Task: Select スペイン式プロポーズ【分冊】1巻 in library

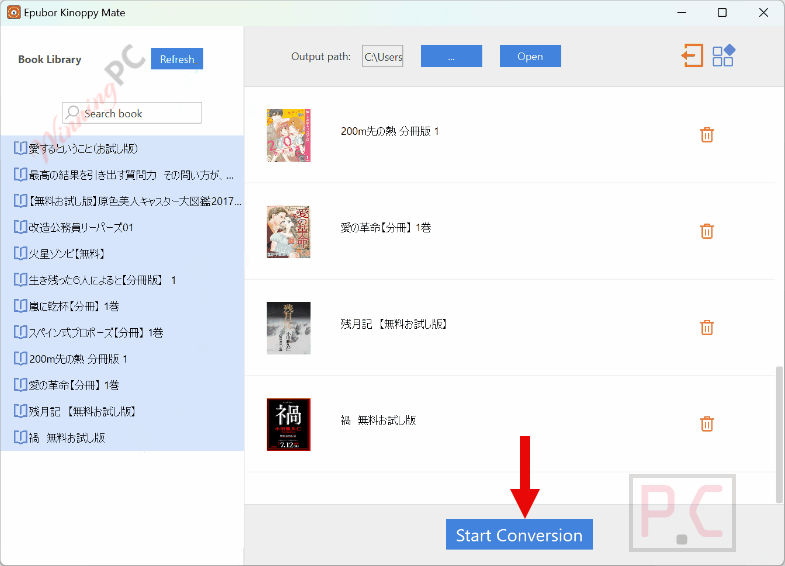Action: click(x=122, y=332)
